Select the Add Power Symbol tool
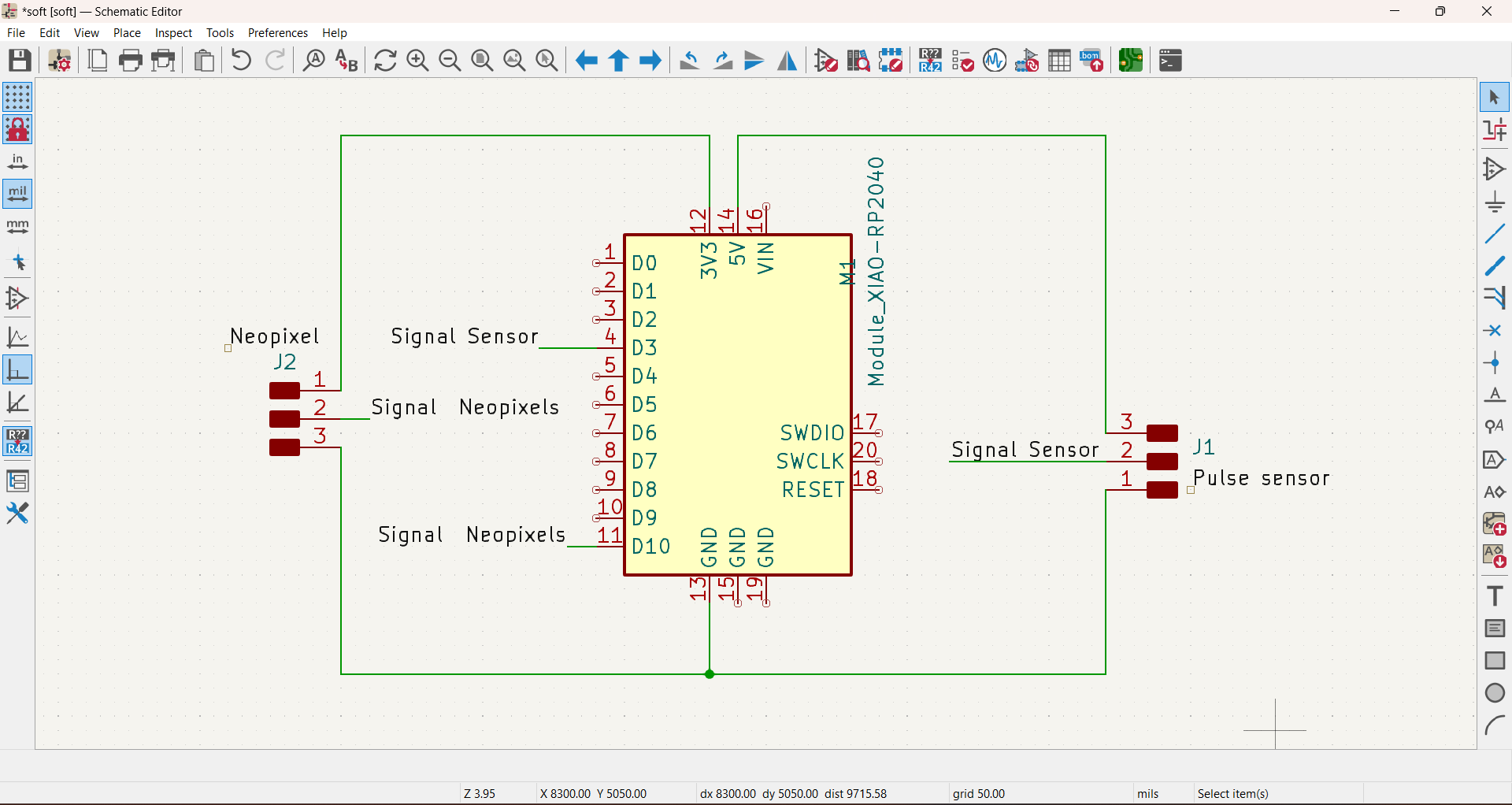1512x805 pixels. (1495, 202)
